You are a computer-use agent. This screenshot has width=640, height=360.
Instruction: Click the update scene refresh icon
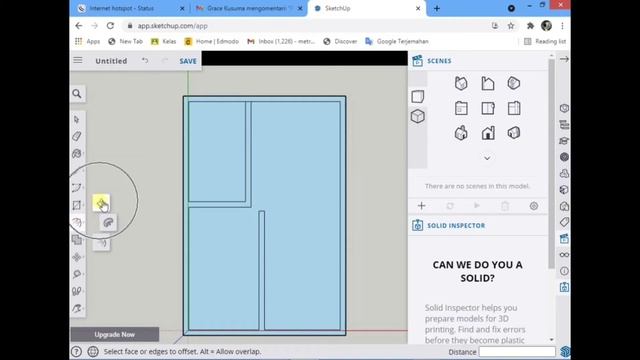pyautogui.click(x=450, y=206)
